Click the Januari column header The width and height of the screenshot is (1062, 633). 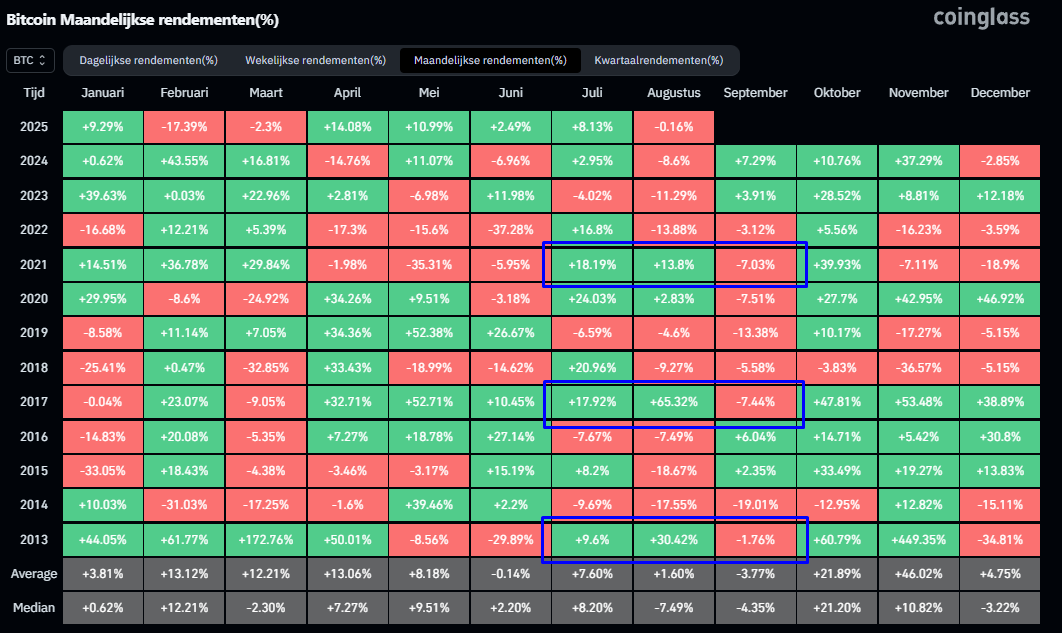(x=103, y=93)
